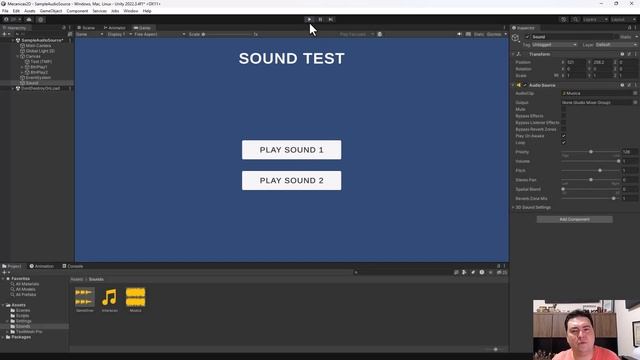This screenshot has height=360, width=640.
Task: Click the Pause button in the top toolbar
Action: [320, 19]
